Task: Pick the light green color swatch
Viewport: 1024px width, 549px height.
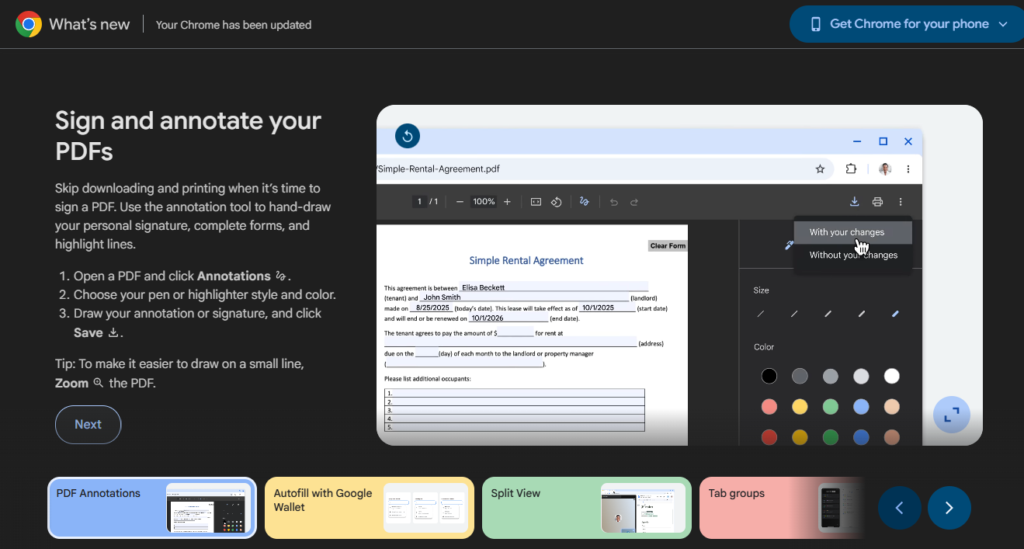Action: point(830,407)
